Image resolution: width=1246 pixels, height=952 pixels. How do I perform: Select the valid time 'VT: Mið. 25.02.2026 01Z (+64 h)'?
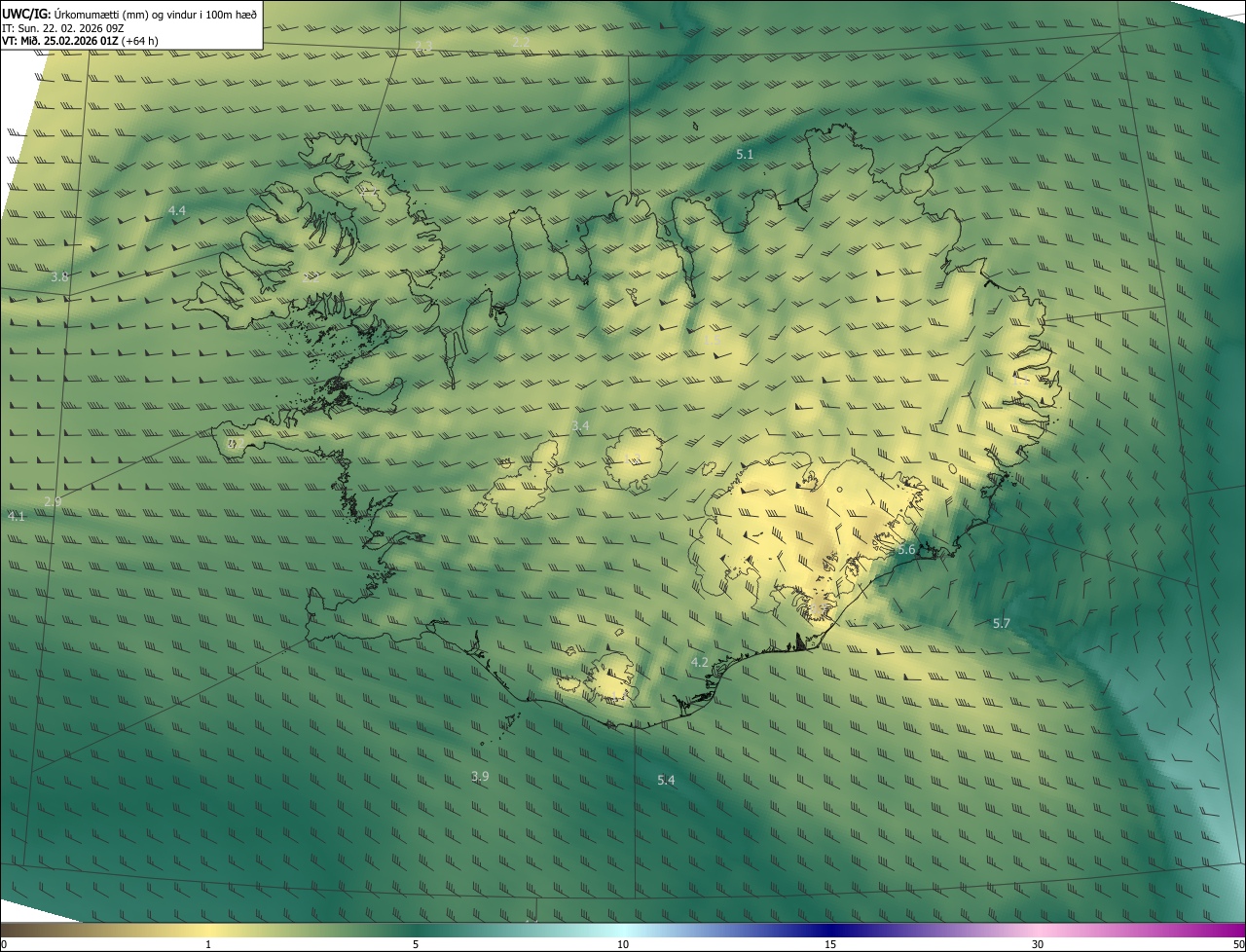[80, 41]
